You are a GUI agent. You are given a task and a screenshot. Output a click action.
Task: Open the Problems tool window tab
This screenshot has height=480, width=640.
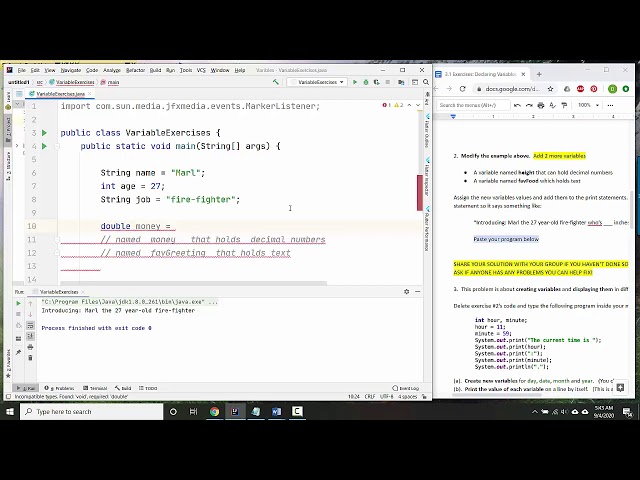(x=60, y=388)
